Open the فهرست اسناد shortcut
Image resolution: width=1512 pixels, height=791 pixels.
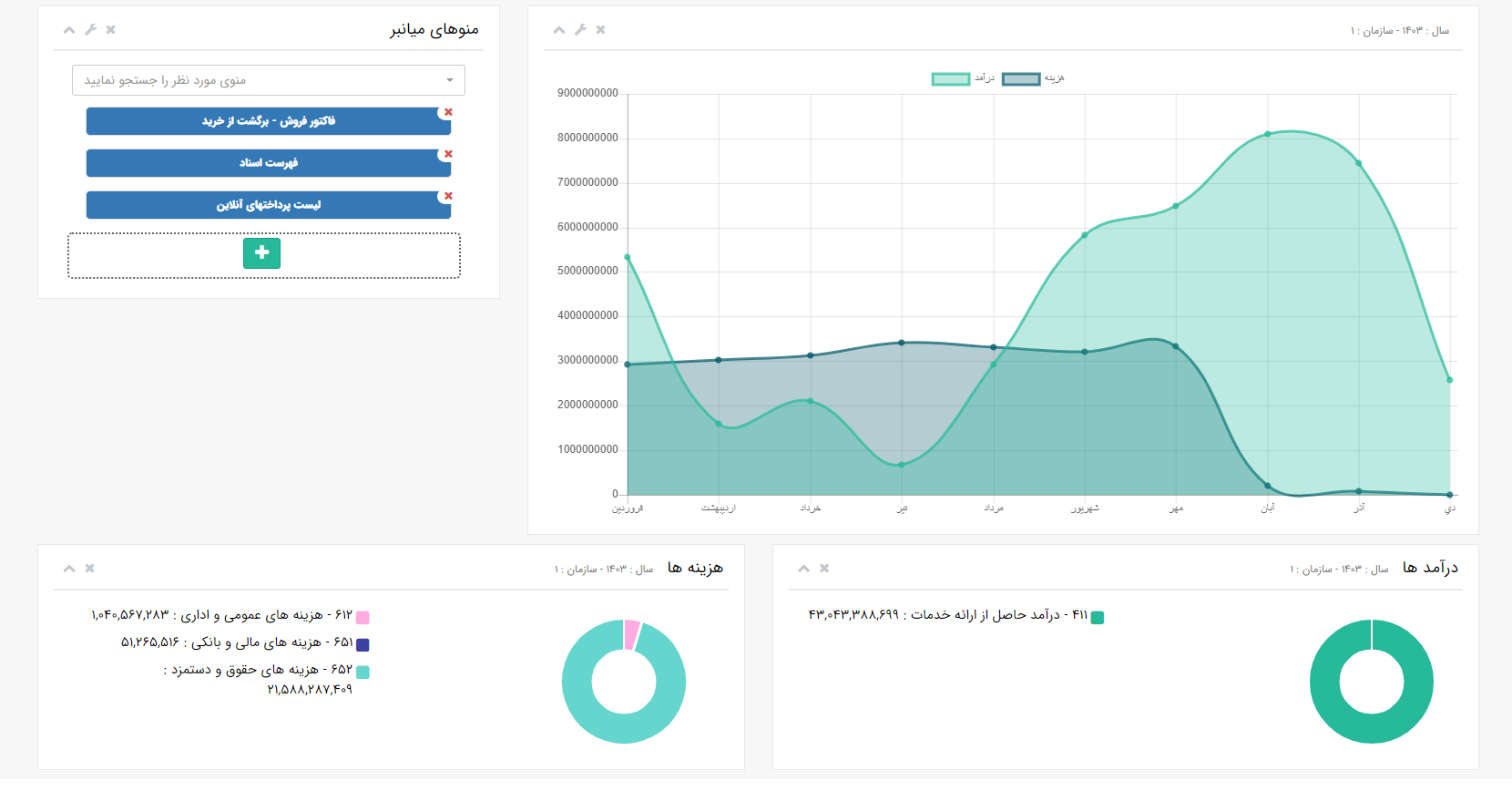[268, 163]
